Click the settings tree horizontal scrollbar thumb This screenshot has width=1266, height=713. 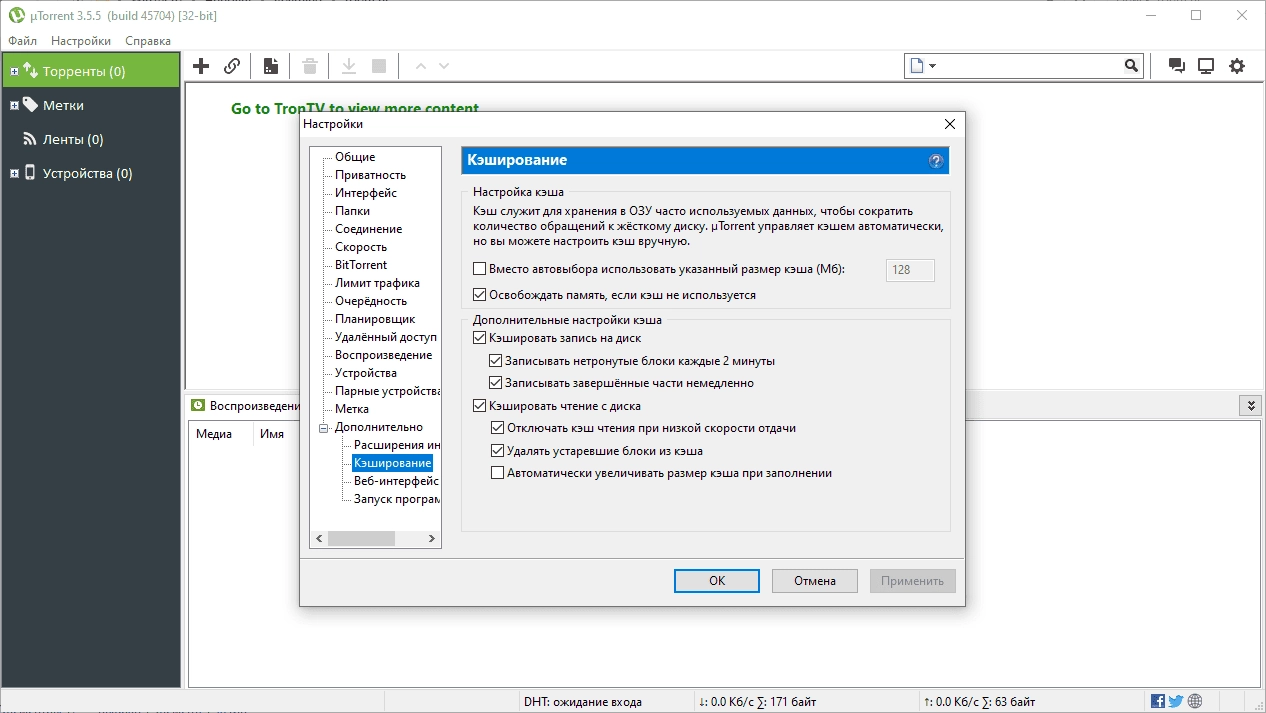point(361,538)
